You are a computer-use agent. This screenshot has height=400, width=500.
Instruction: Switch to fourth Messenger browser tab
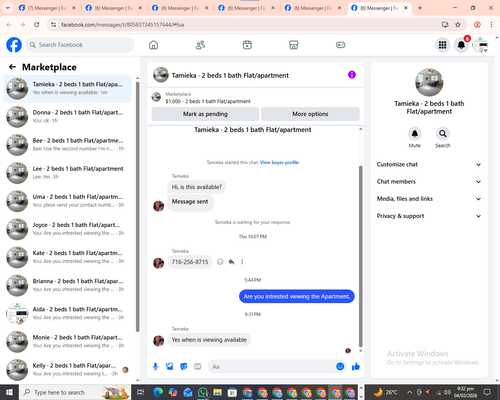246,8
